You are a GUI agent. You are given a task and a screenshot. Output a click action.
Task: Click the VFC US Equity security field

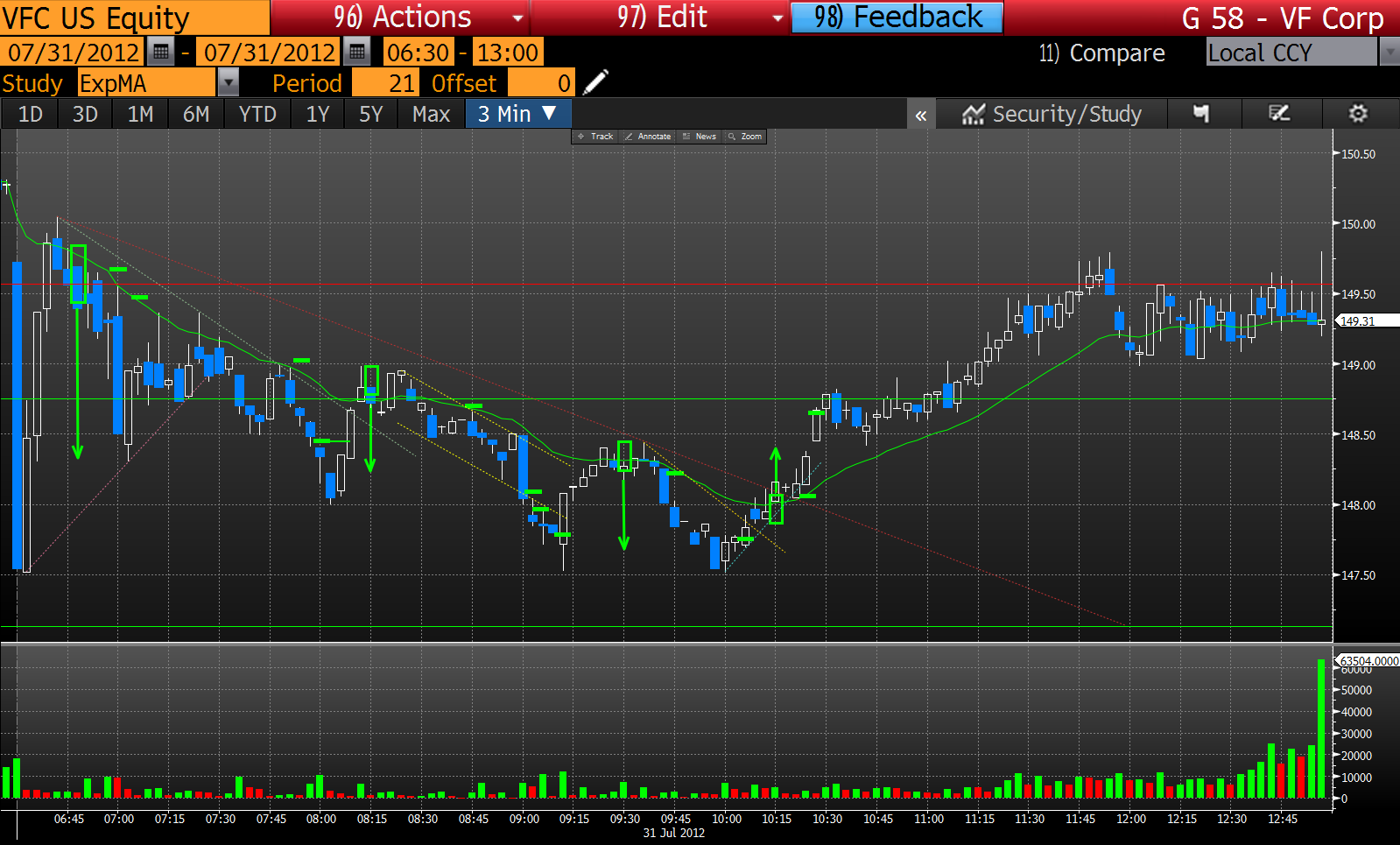pos(135,18)
